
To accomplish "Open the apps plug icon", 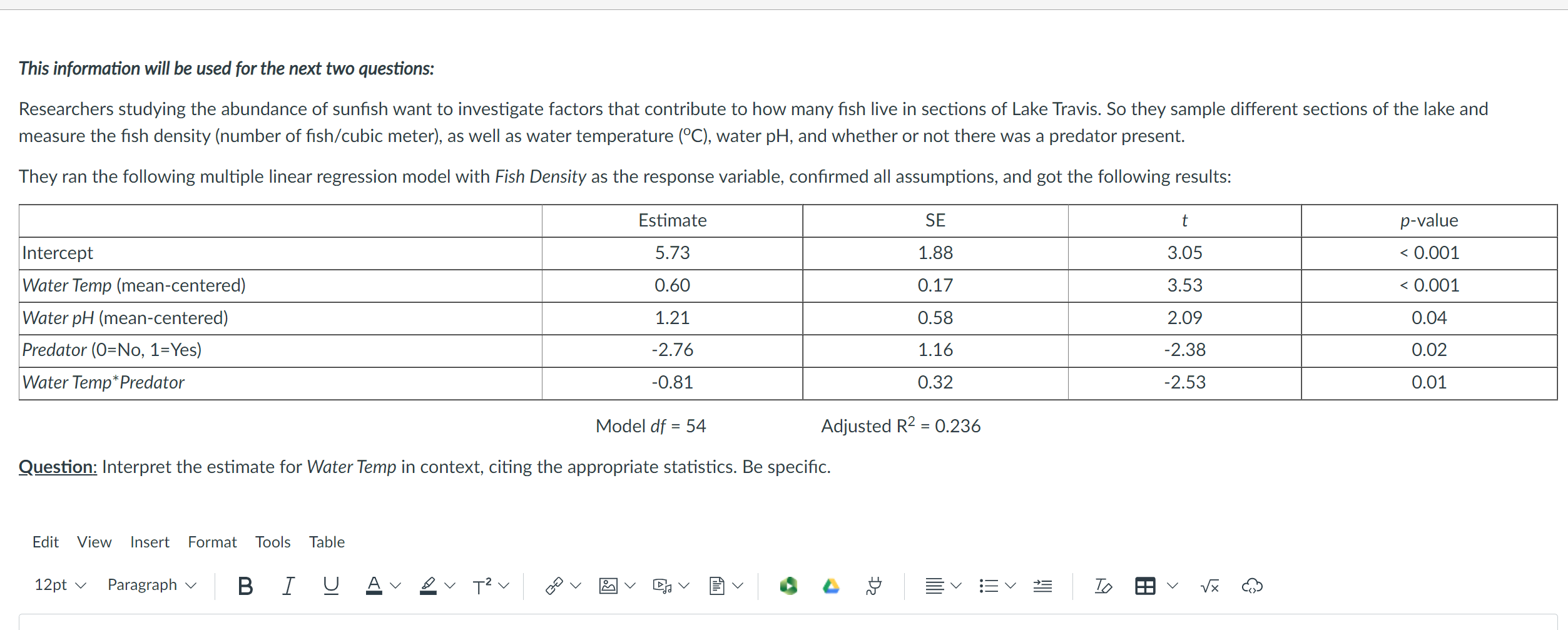I will [x=874, y=586].
